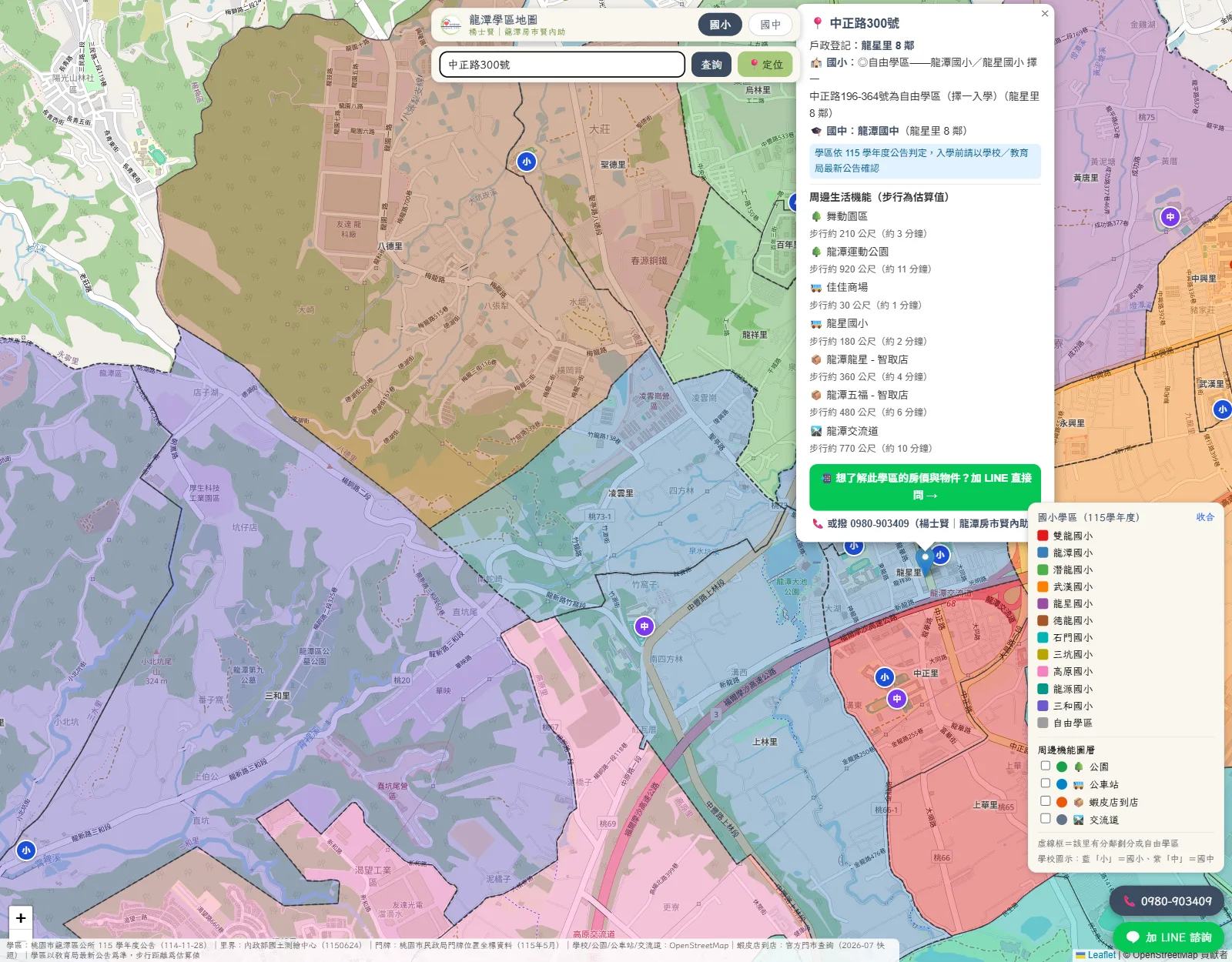This screenshot has height=962, width=1232.
Task: Click the tree icon next to 舞動園區
Action: pos(816,216)
